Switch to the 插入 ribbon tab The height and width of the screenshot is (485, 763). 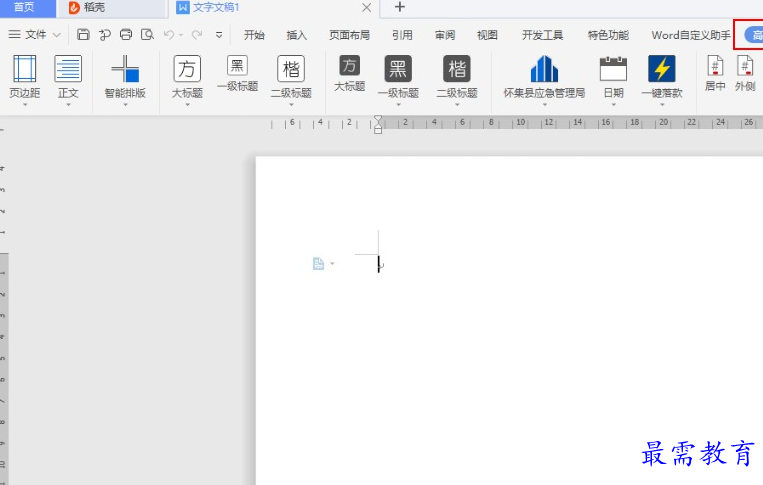[296, 35]
